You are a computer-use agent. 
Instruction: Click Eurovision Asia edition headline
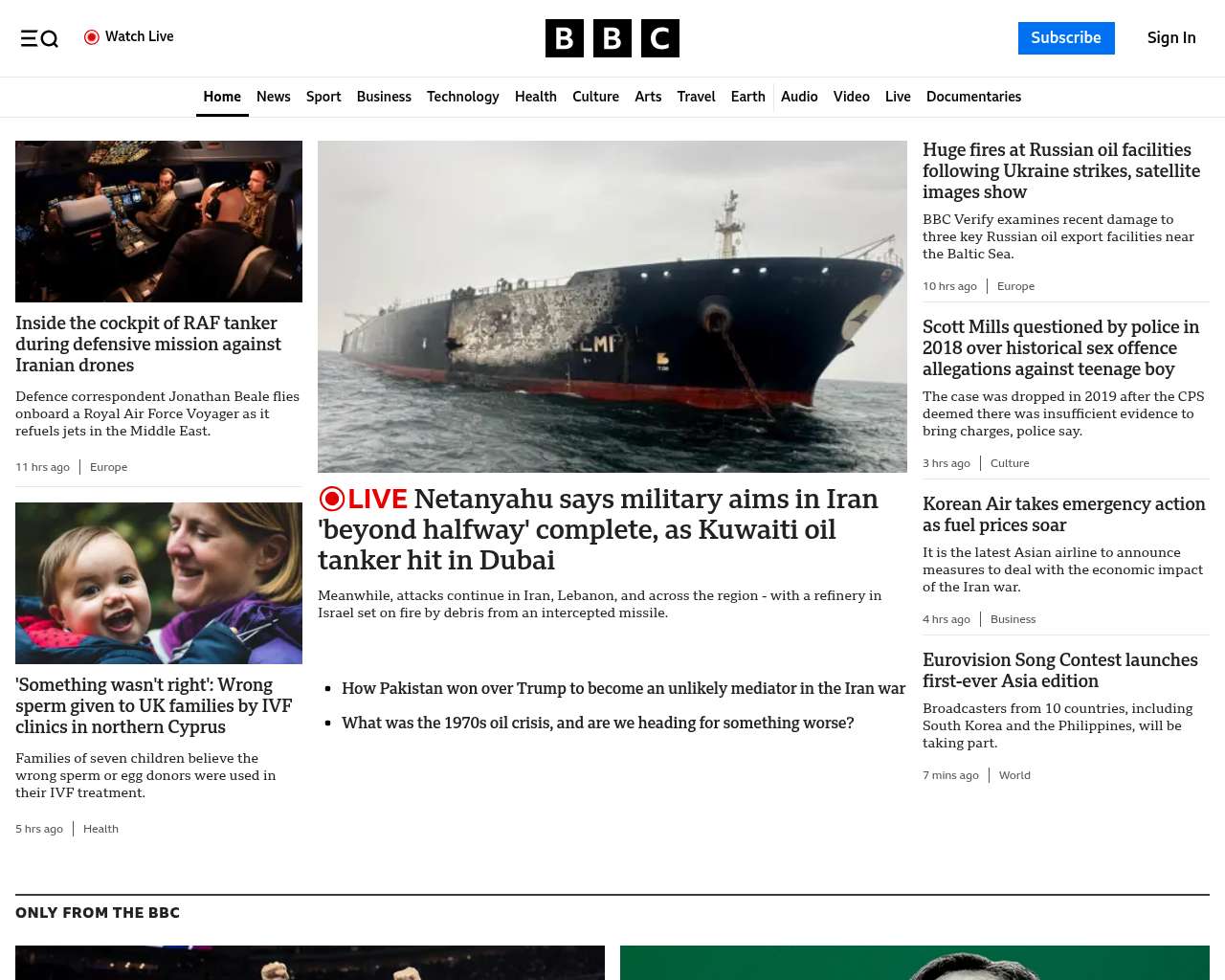pos(1059,670)
